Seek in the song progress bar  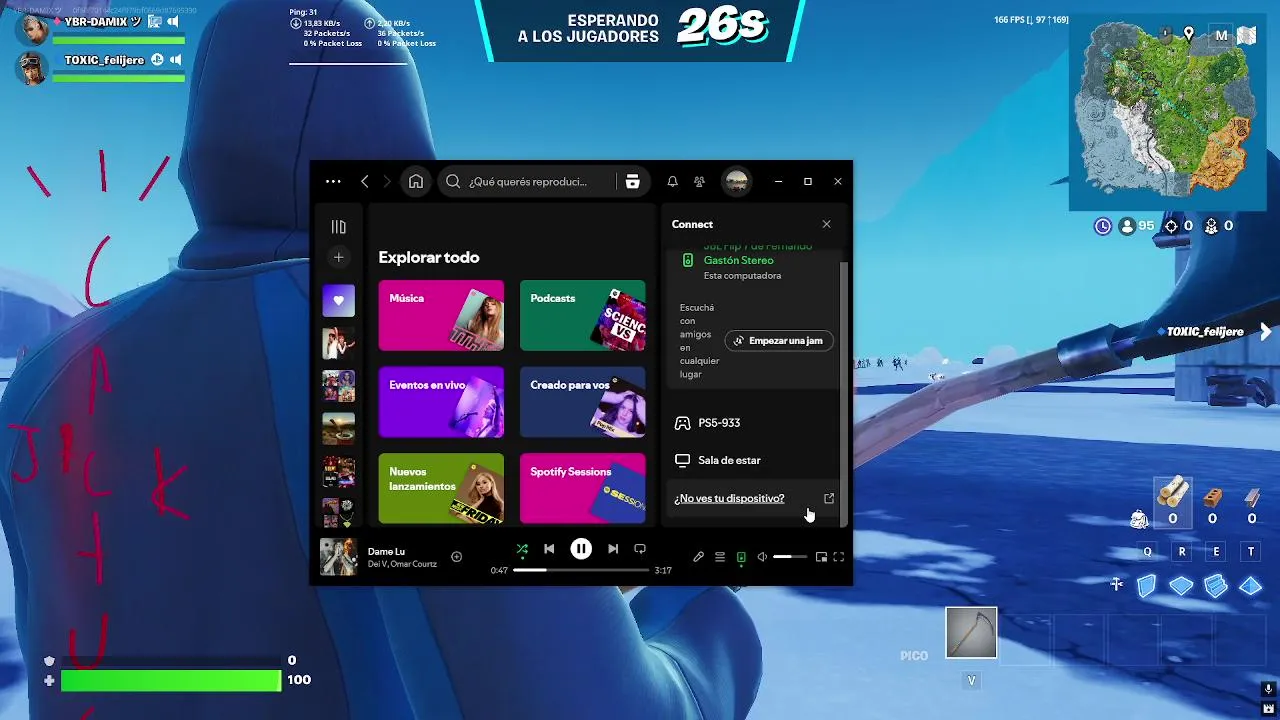pos(581,570)
